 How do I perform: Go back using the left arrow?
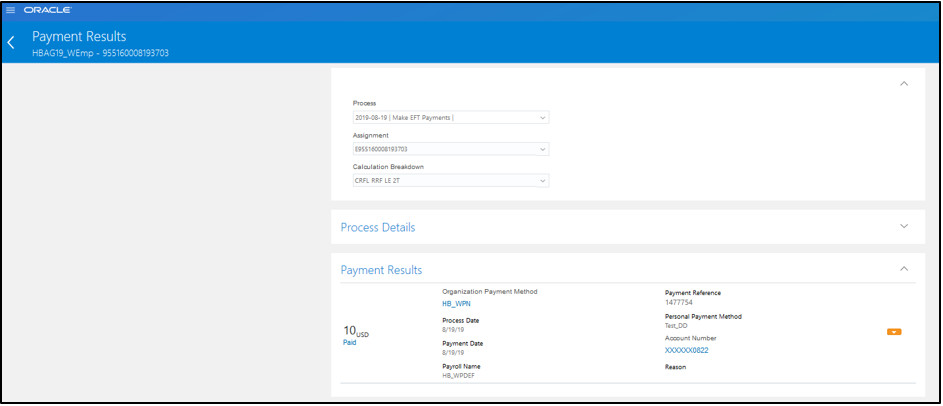[10, 43]
